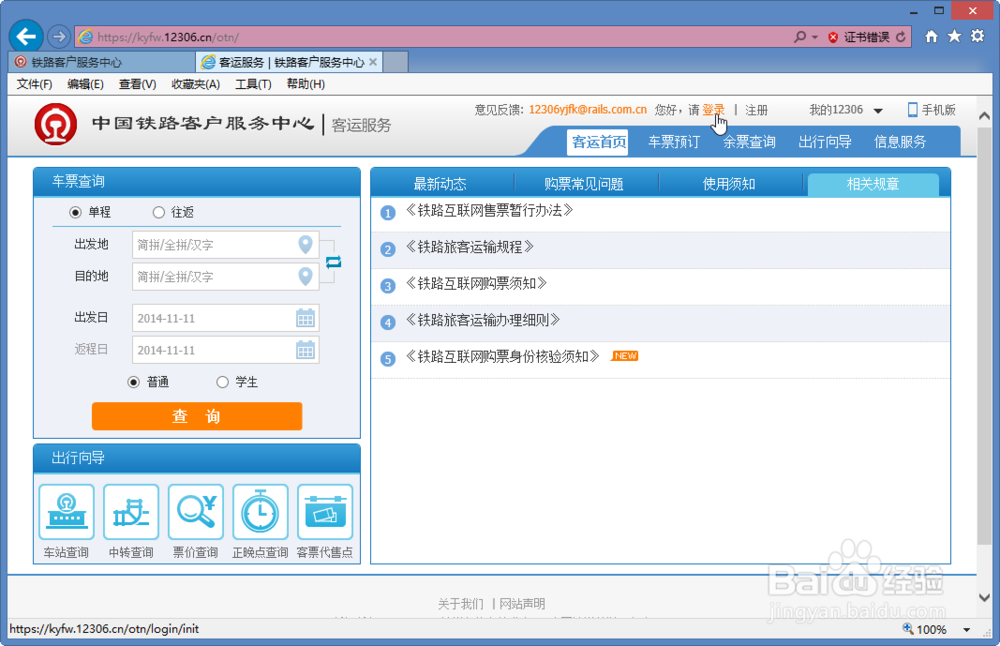This screenshot has height=646, width=1000.
Task: Open the 文件(F) menu
Action: (x=34, y=84)
